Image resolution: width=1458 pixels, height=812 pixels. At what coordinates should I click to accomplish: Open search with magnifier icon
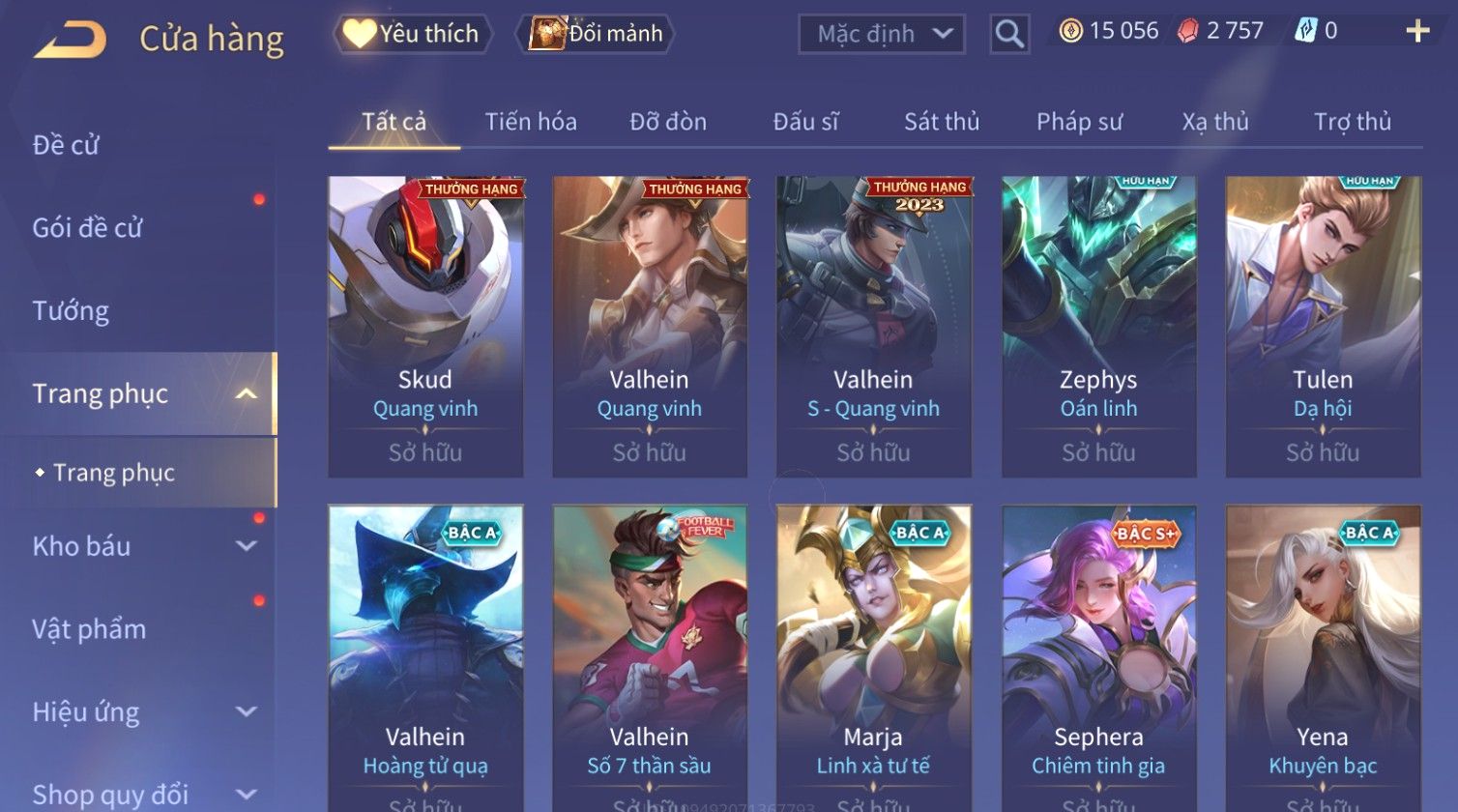pos(1009,34)
